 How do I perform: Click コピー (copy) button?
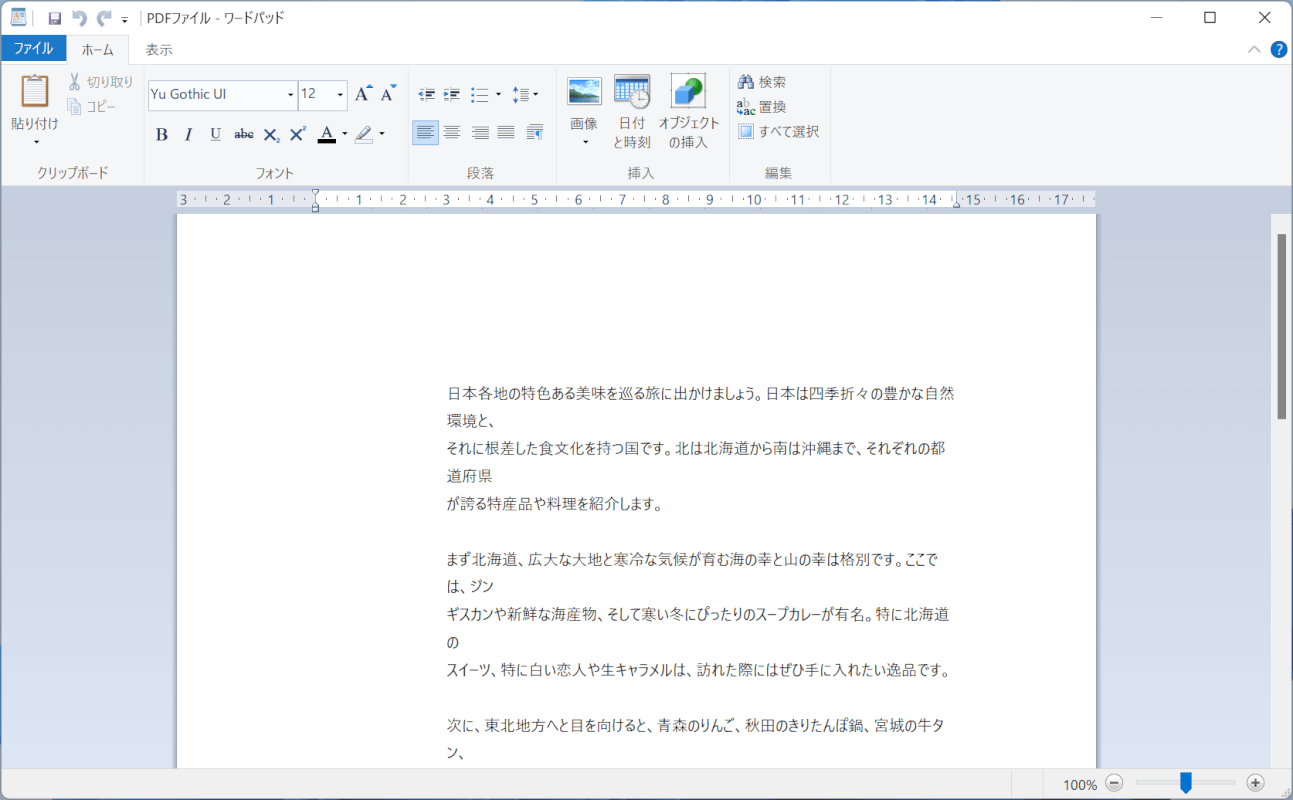coord(92,107)
